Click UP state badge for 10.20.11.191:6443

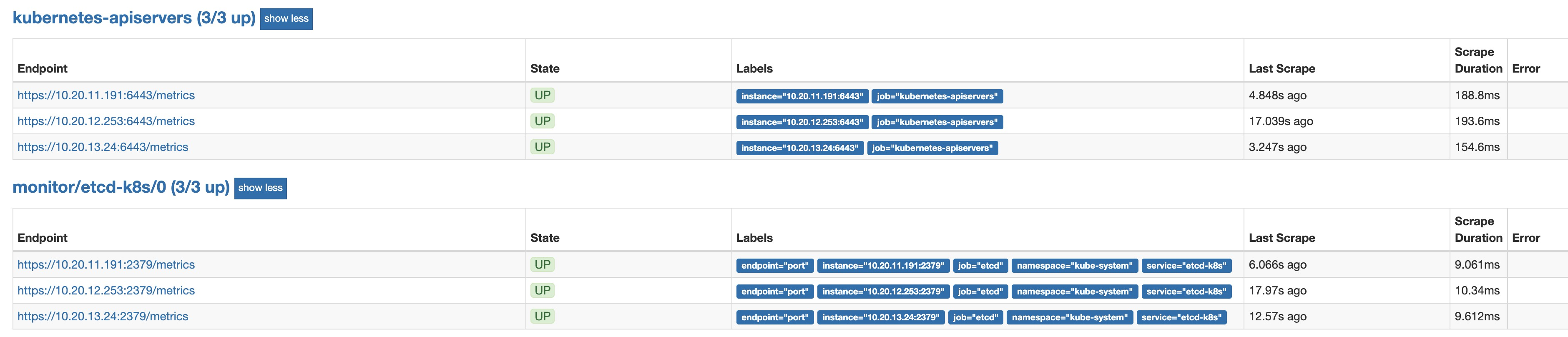tap(543, 96)
